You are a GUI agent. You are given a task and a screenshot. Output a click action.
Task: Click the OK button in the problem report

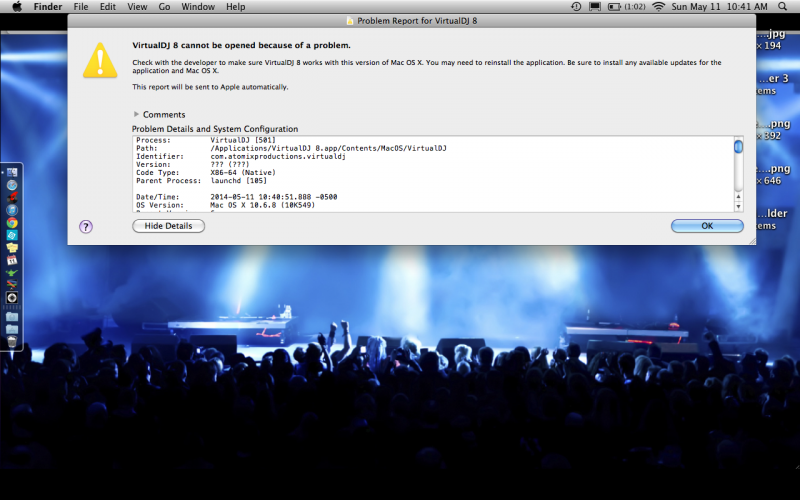click(707, 226)
